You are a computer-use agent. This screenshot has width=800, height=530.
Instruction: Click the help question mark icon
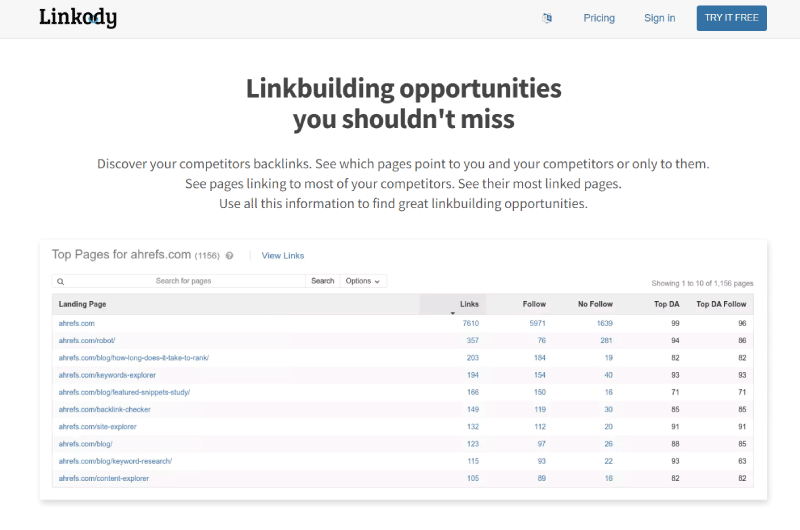tap(230, 256)
